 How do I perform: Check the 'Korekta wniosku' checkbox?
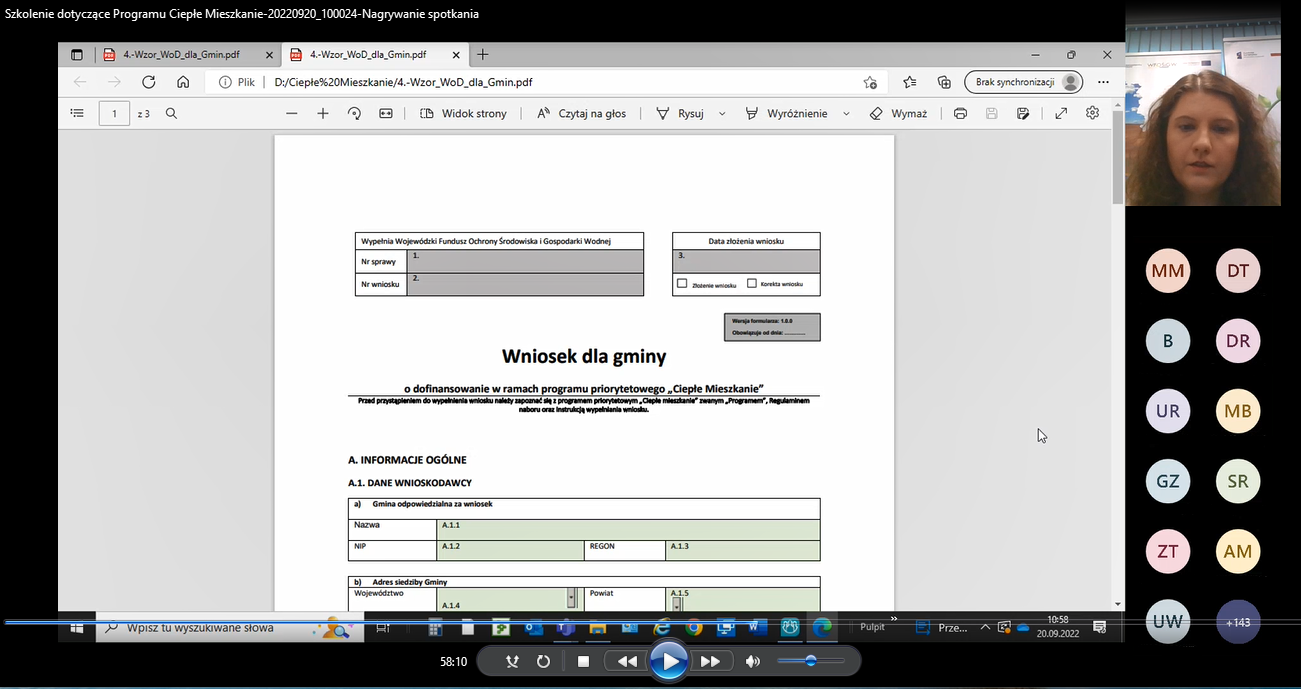click(x=752, y=284)
